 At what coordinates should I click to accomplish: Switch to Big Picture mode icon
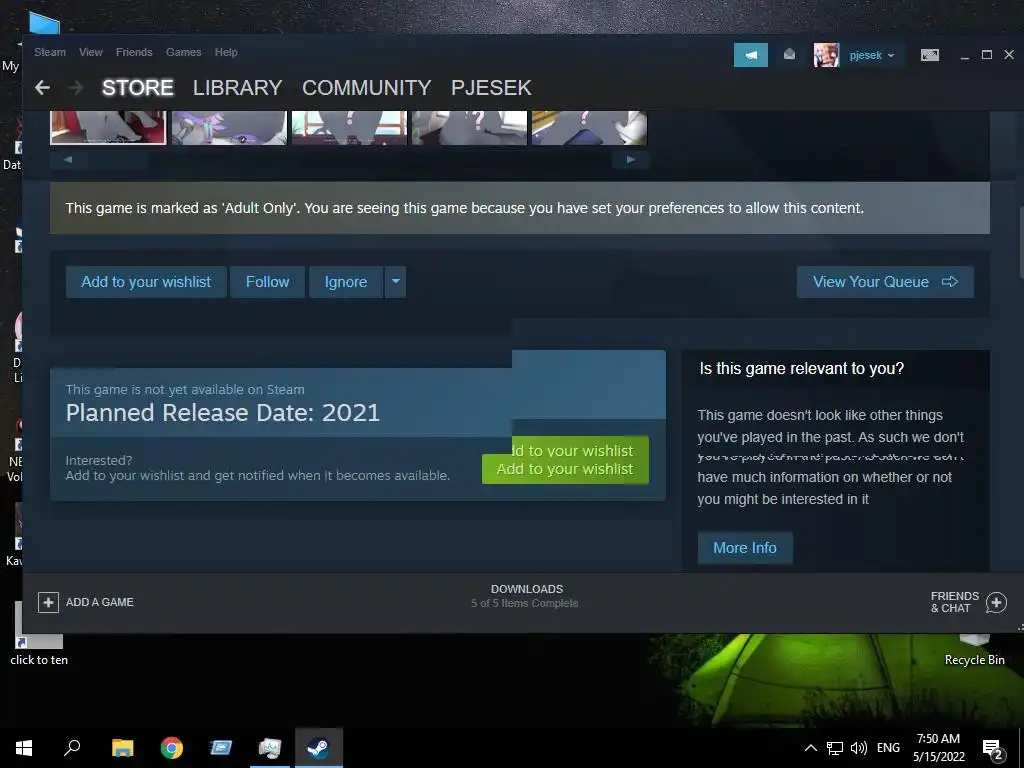pyautogui.click(x=929, y=55)
